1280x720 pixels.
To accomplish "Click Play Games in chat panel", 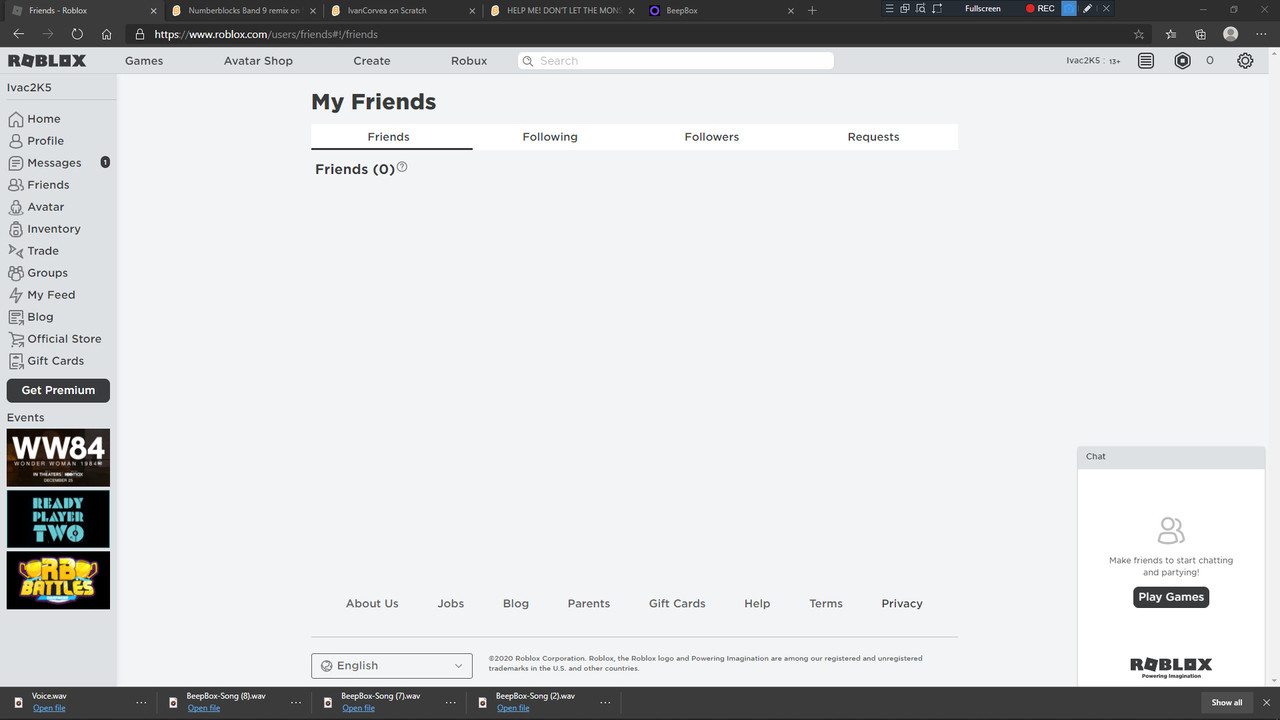I will pyautogui.click(x=1171, y=597).
